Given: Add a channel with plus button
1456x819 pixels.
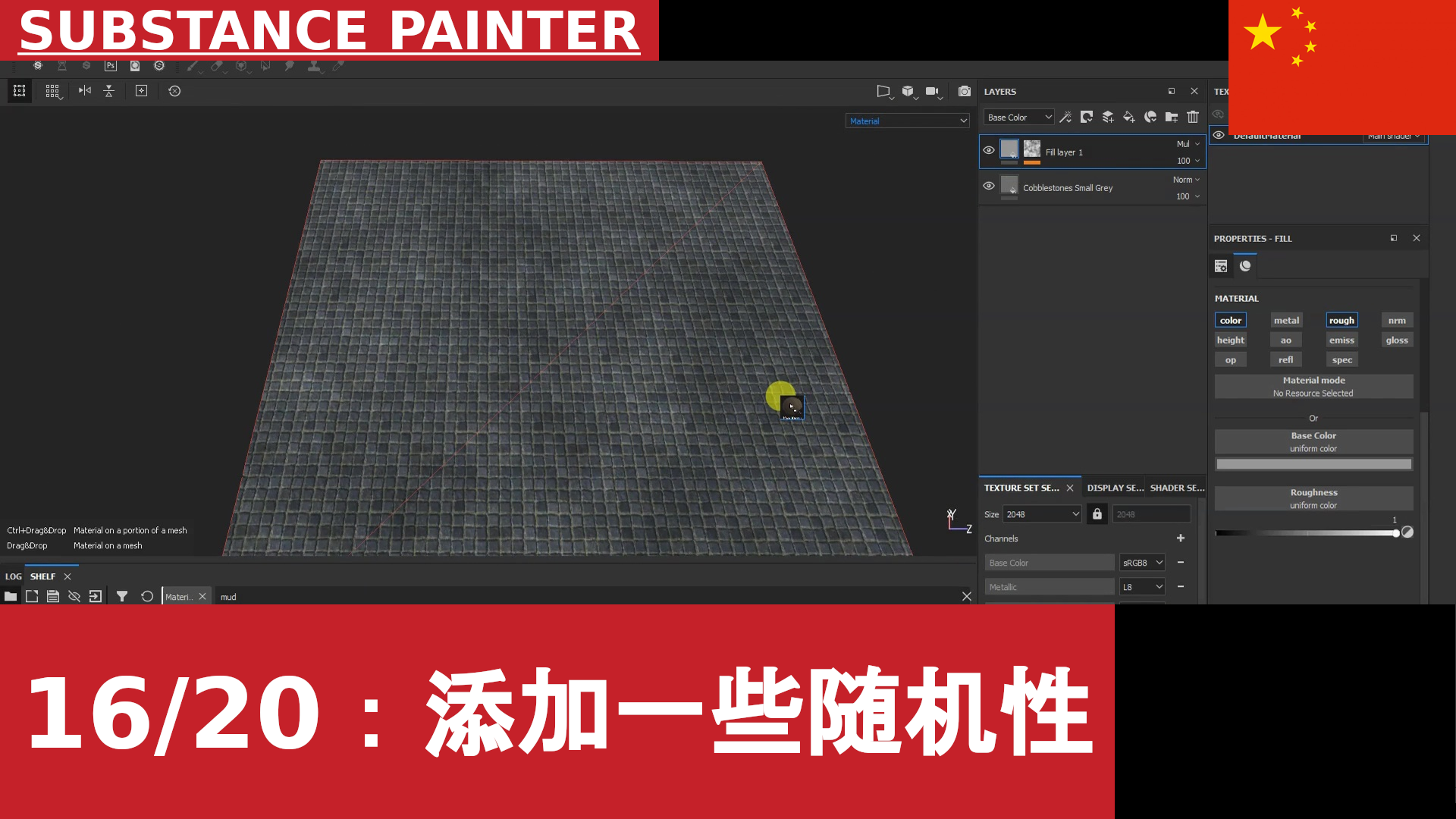Looking at the screenshot, I should click(x=1181, y=538).
